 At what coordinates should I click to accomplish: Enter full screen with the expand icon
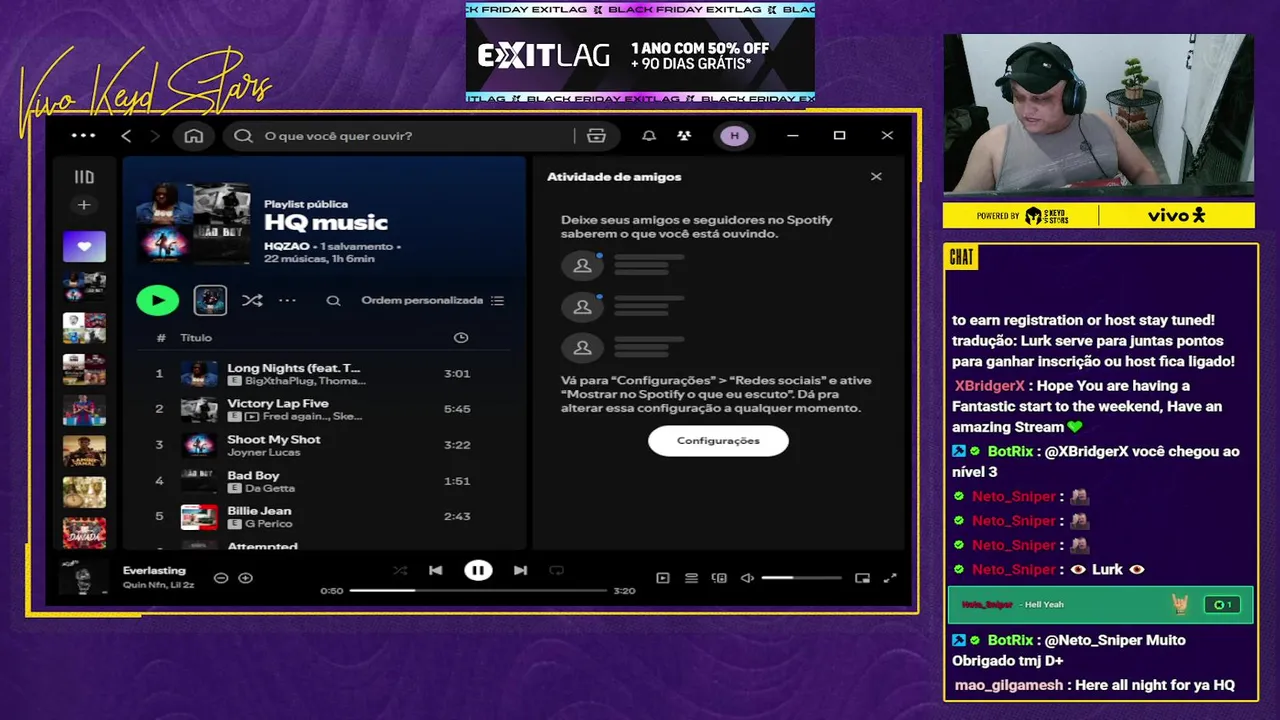890,578
